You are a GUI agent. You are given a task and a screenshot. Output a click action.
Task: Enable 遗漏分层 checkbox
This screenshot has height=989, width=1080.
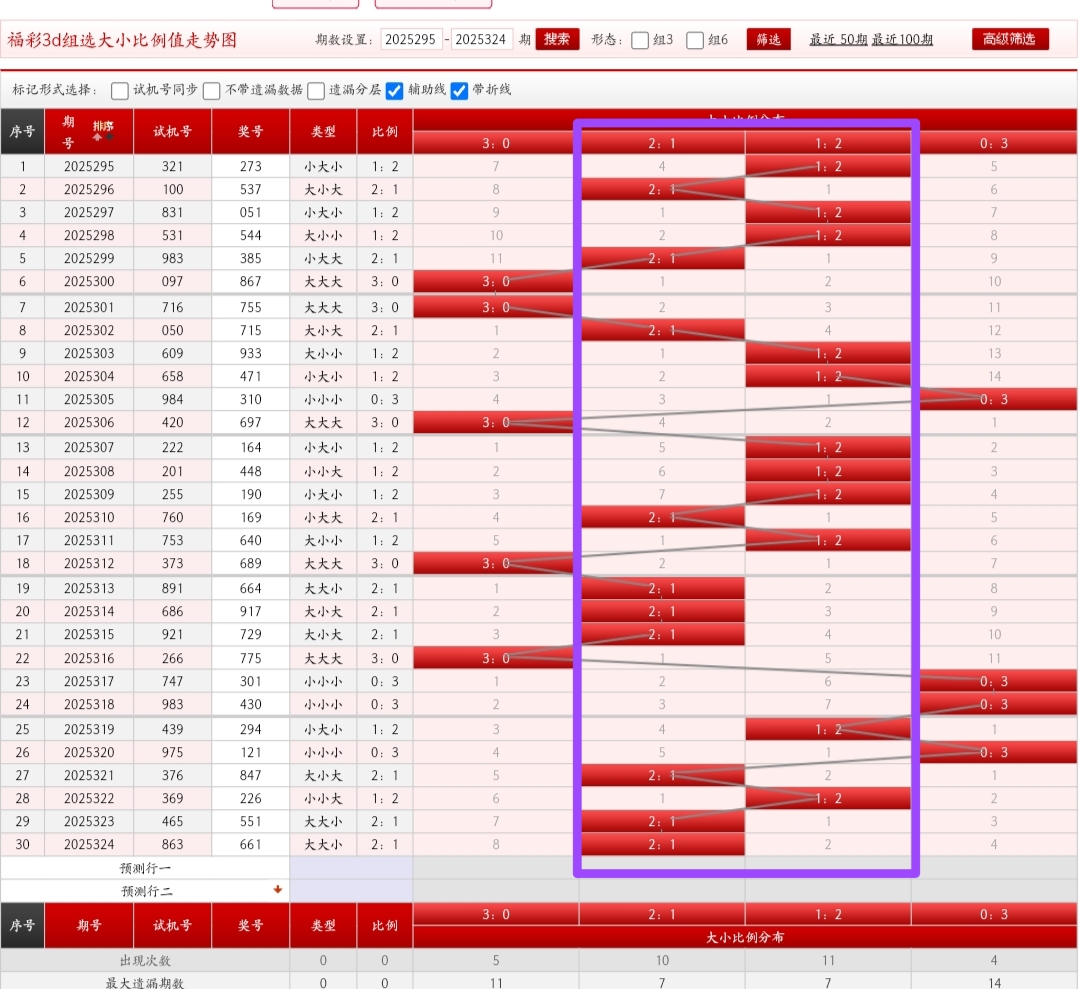pyautogui.click(x=315, y=90)
